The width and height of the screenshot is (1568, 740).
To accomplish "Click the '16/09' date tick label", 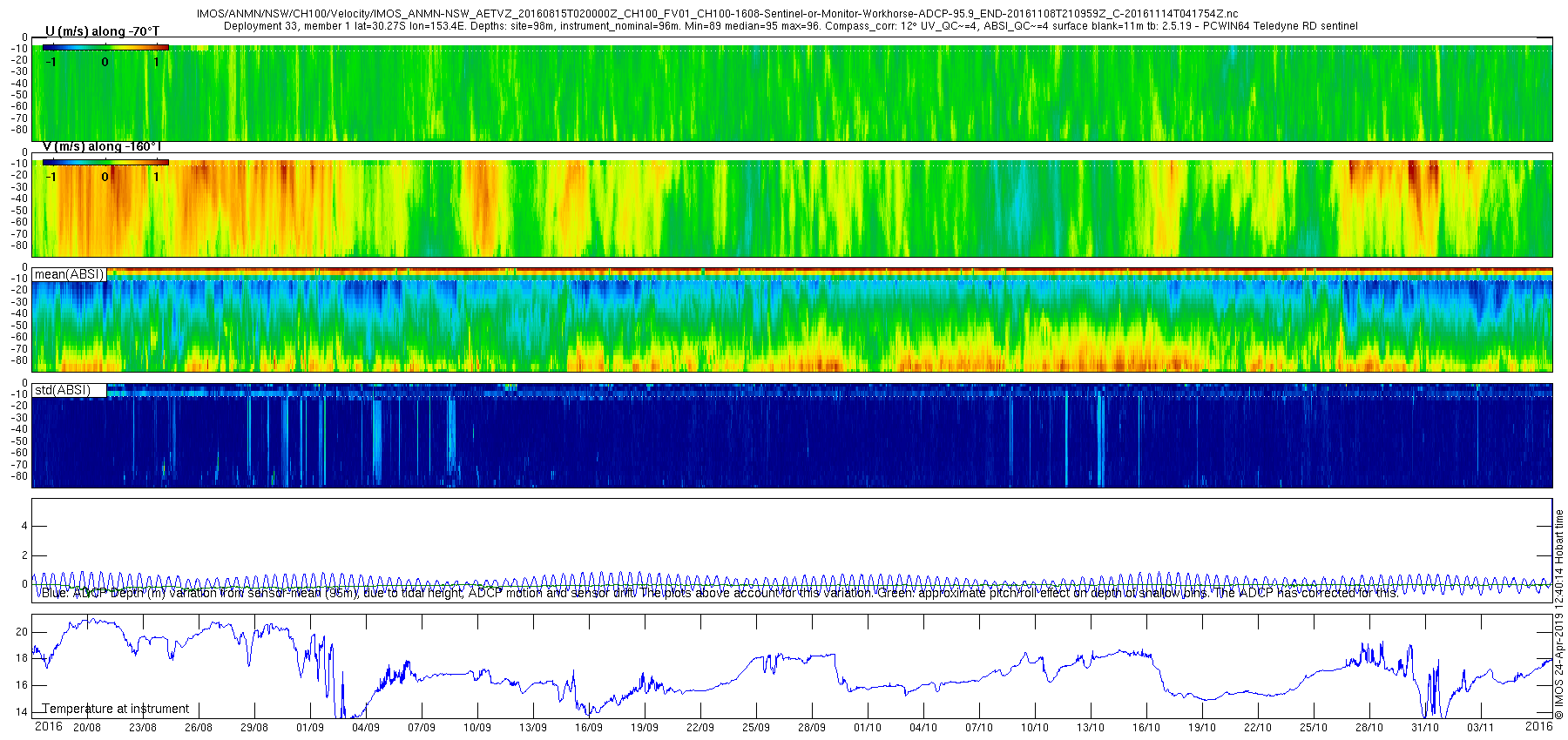I will coord(589,728).
